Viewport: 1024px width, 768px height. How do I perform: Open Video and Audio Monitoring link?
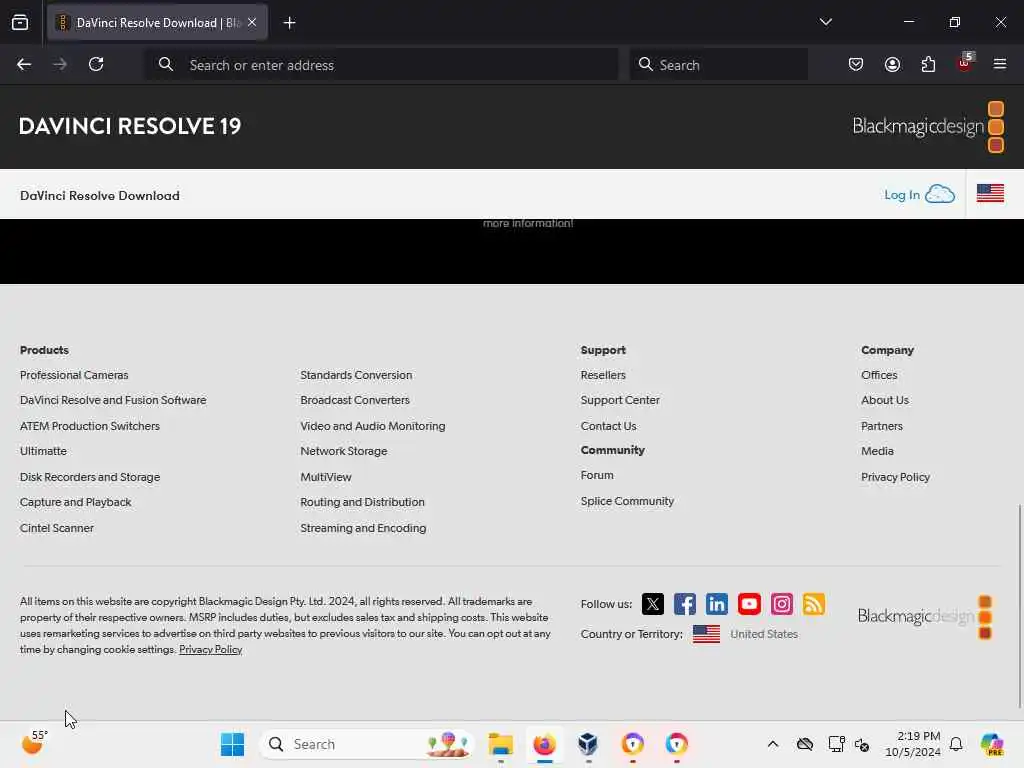click(372, 426)
